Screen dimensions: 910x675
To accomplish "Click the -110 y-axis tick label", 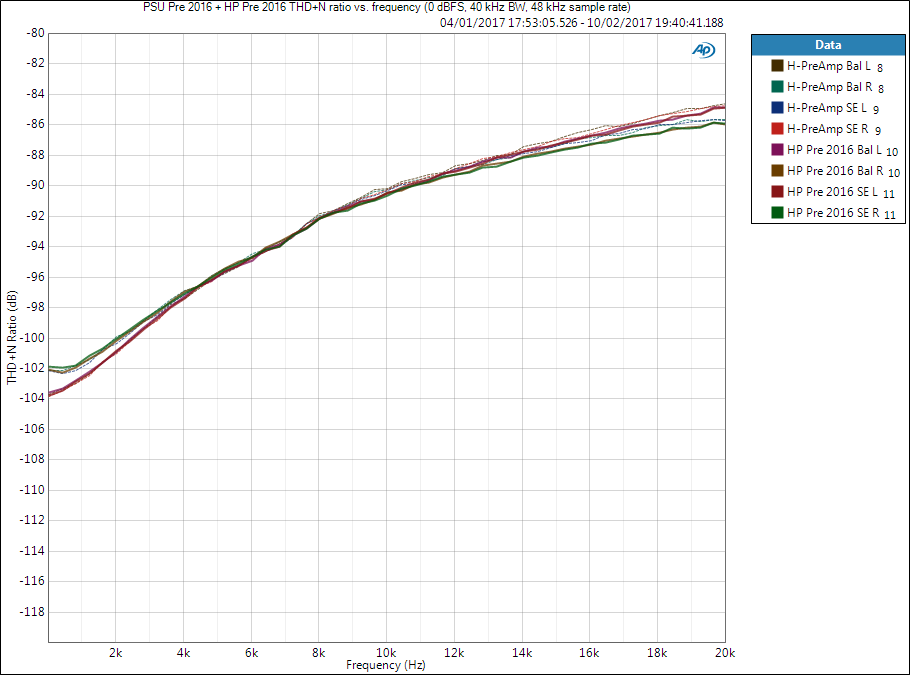I will [x=32, y=490].
